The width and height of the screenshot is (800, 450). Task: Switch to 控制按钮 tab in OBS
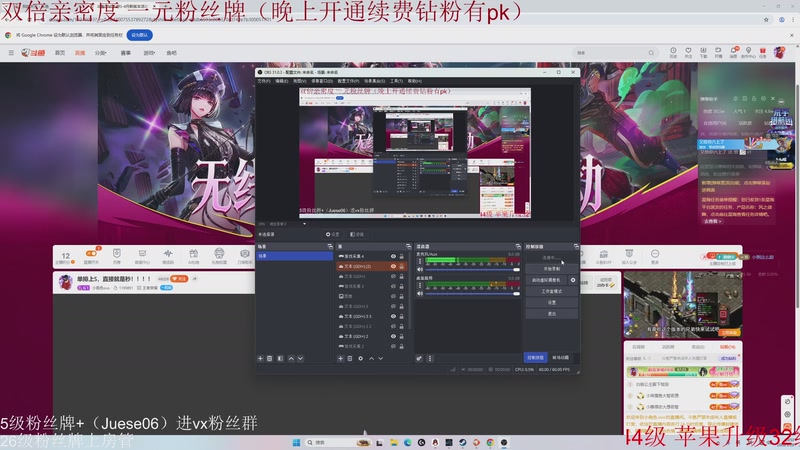pos(536,357)
